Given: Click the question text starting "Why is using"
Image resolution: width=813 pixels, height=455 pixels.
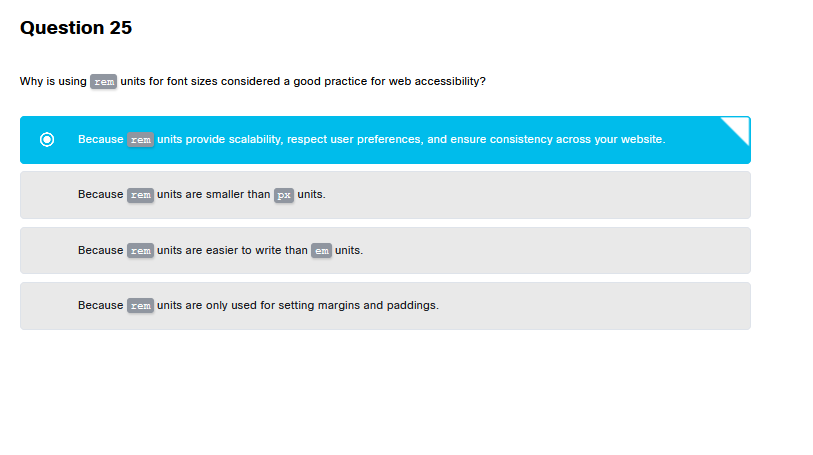Looking at the screenshot, I should [53, 81].
